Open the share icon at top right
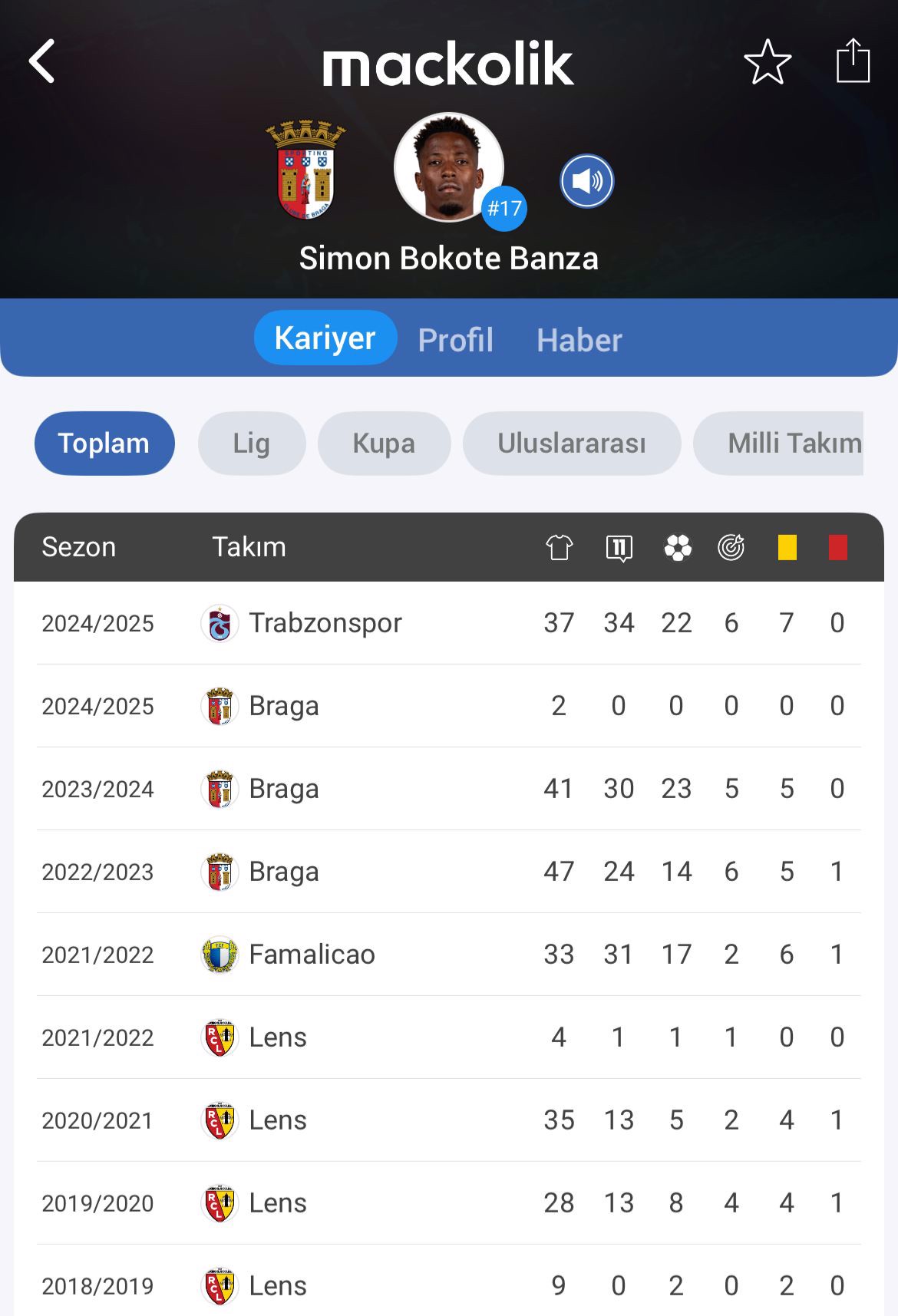The image size is (898, 1316). (x=853, y=60)
